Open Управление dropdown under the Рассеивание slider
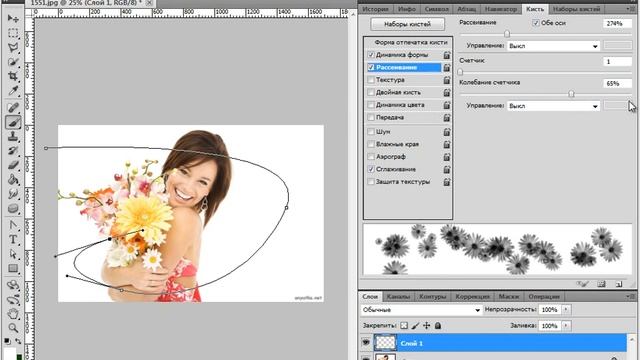Image resolution: width=640 pixels, height=360 pixels. 553,46
